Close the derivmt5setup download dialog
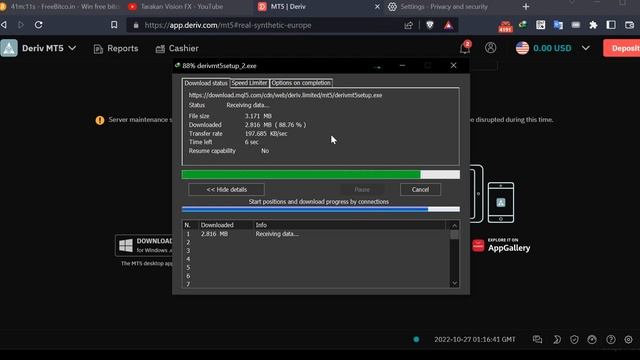The width and height of the screenshot is (640, 360). (453, 65)
